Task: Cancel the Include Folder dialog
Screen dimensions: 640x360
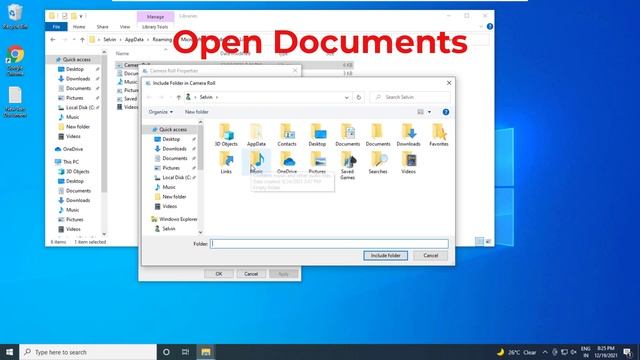Action: 431,256
